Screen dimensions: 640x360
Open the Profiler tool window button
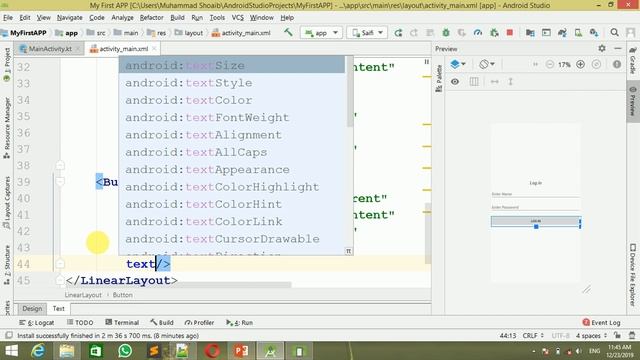click(x=199, y=322)
